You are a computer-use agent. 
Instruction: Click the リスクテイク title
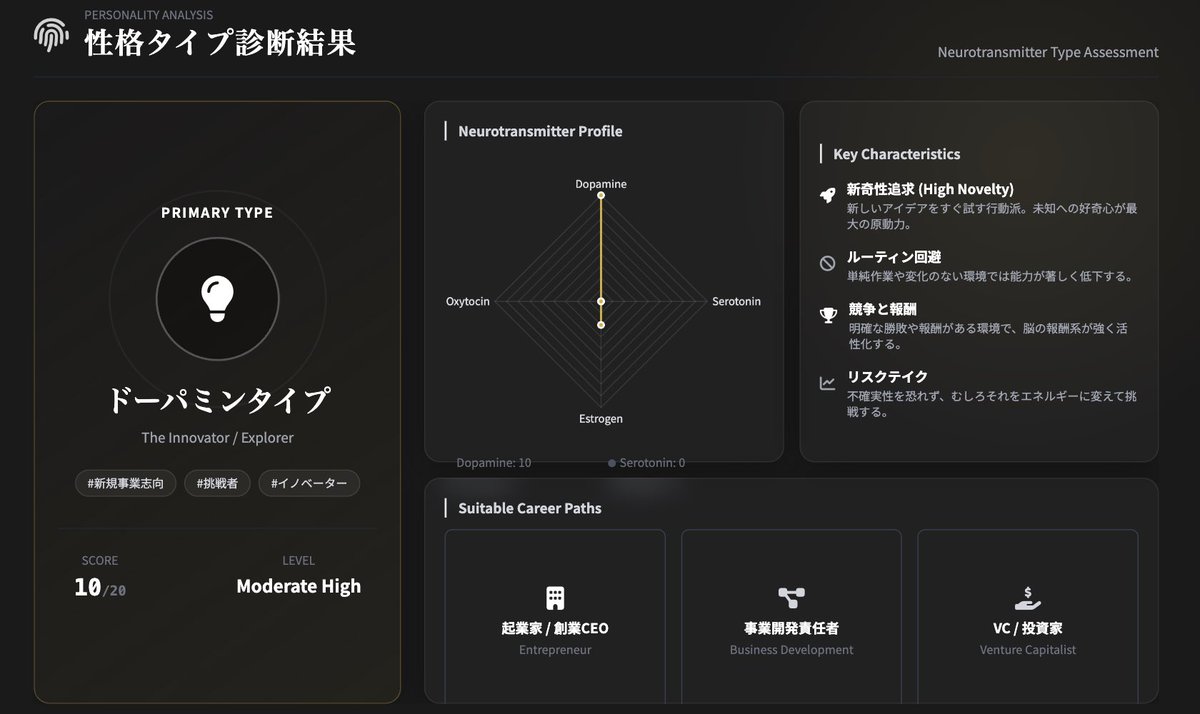click(x=888, y=377)
